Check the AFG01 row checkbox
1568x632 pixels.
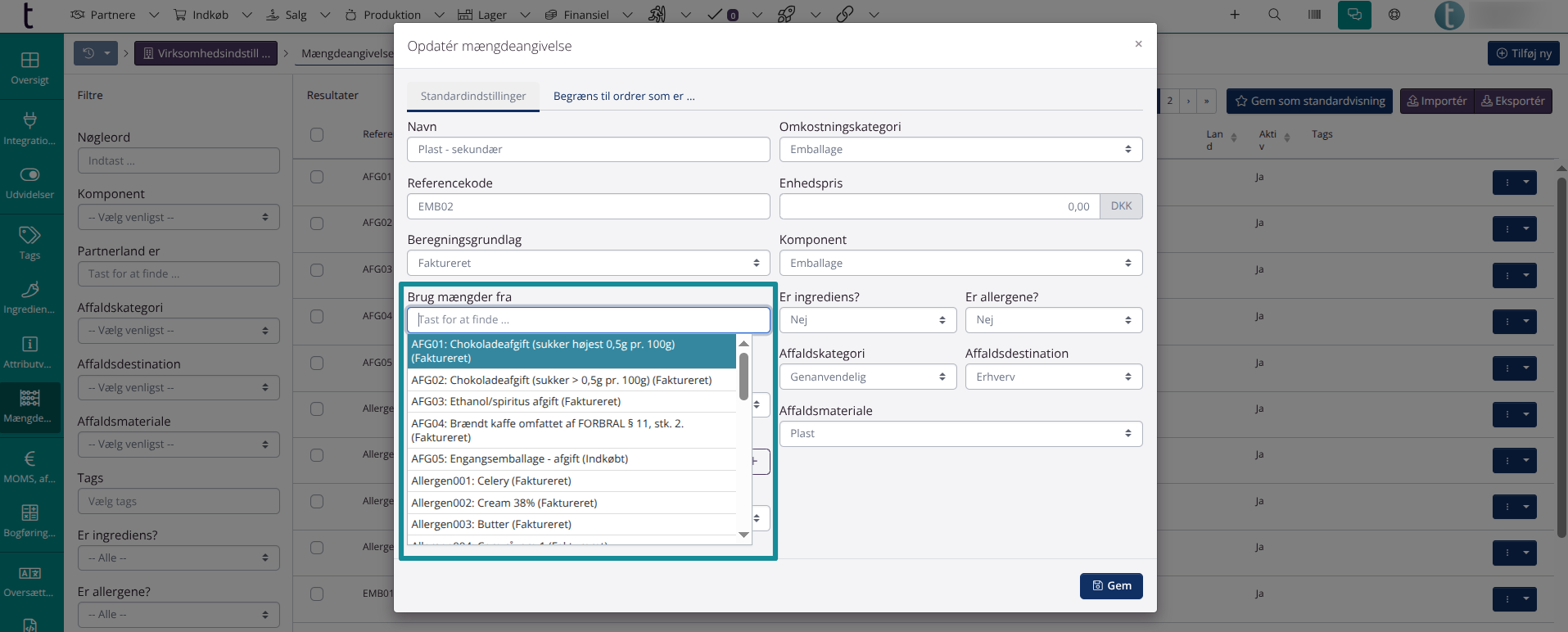tap(317, 177)
